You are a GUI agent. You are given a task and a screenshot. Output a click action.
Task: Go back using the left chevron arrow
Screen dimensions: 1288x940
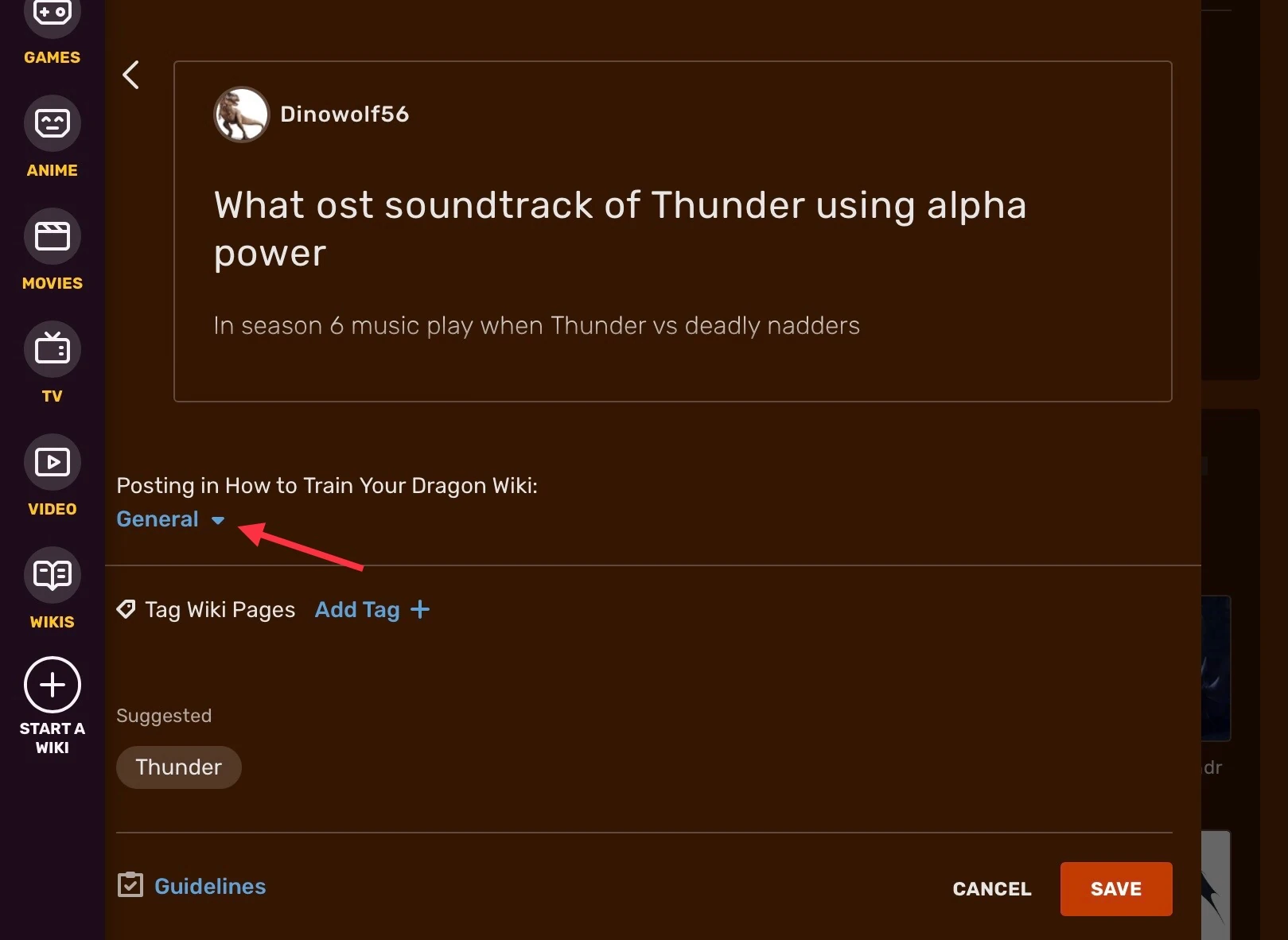pyautogui.click(x=131, y=75)
